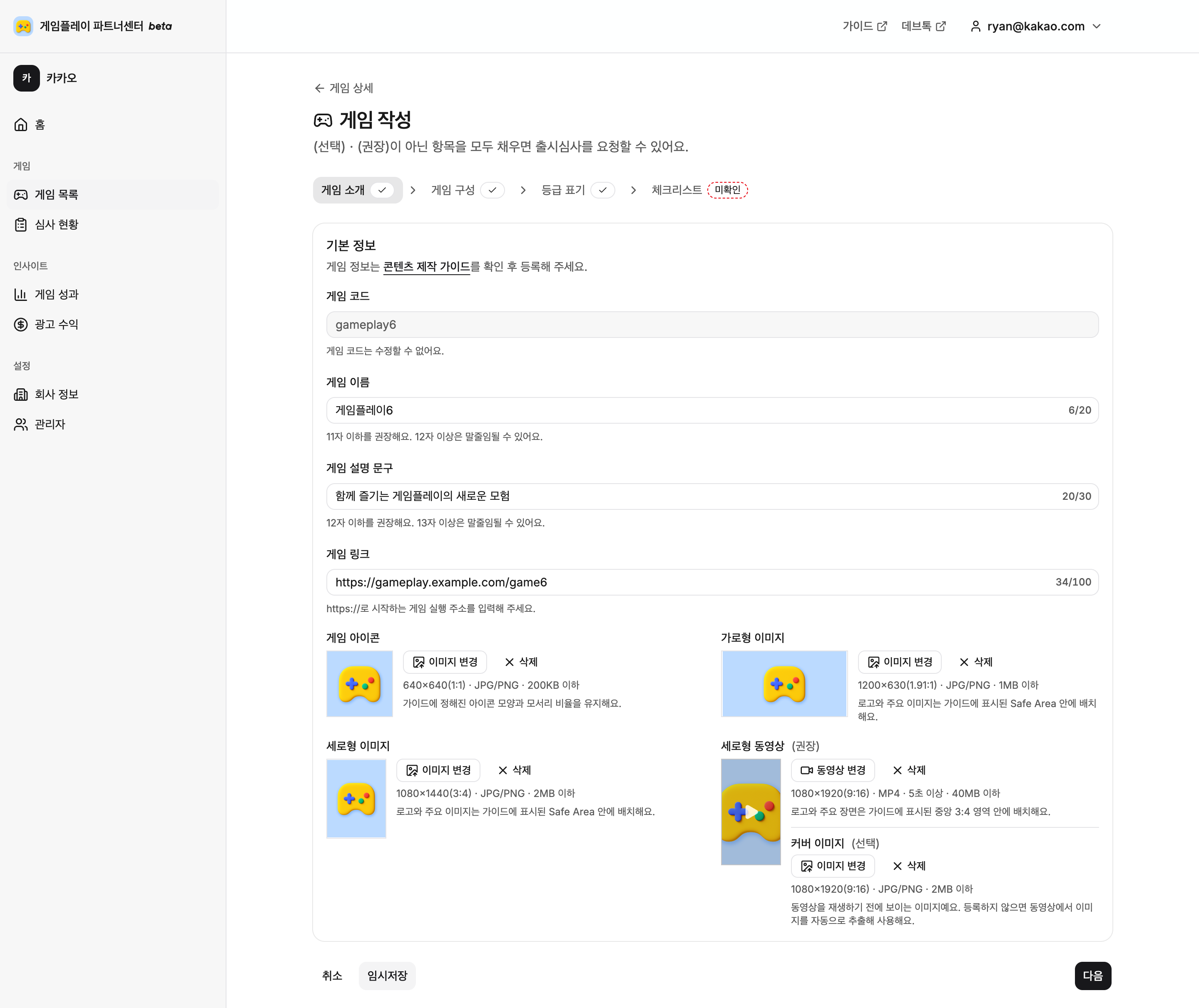Delete the 커버 이미지

coord(909,866)
